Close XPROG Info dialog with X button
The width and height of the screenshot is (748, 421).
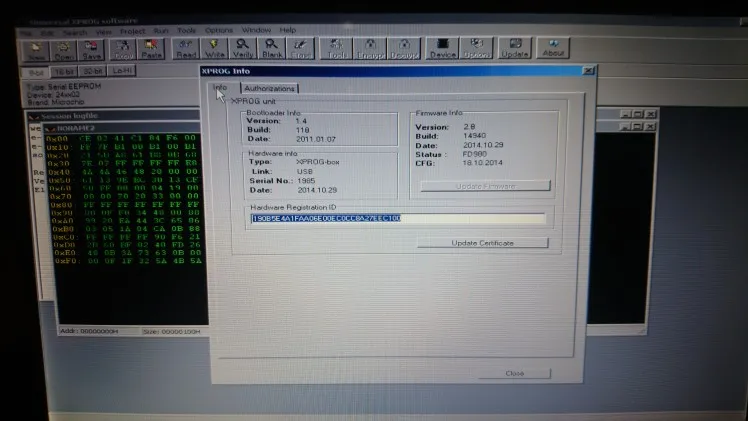coord(589,71)
